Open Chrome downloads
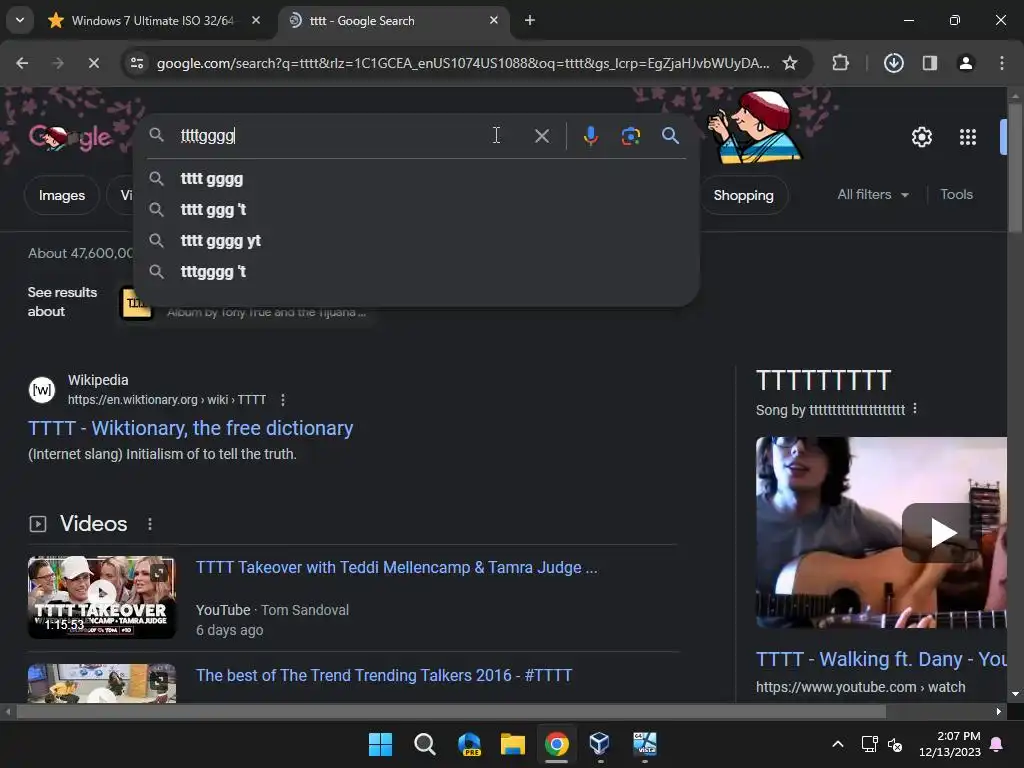Screen dimensions: 1024x768 (x=893, y=63)
